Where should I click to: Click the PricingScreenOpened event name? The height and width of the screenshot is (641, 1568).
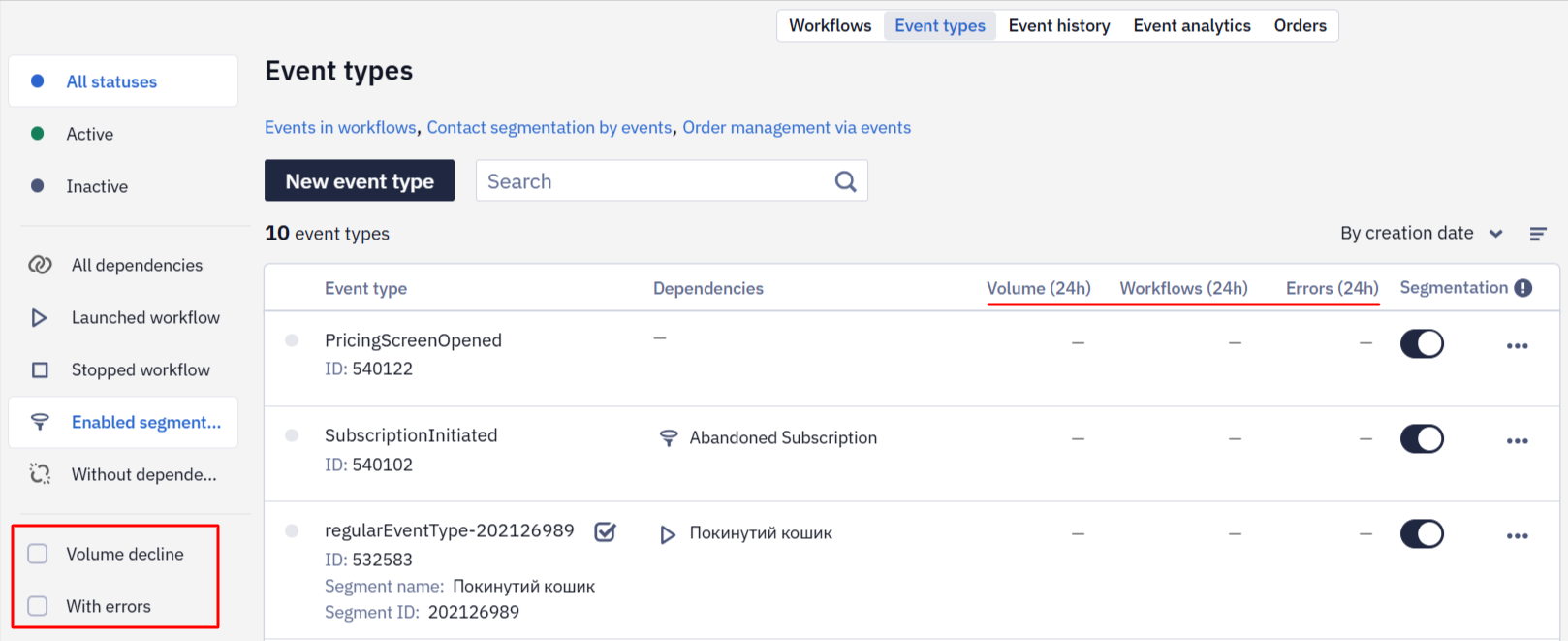[x=413, y=340]
